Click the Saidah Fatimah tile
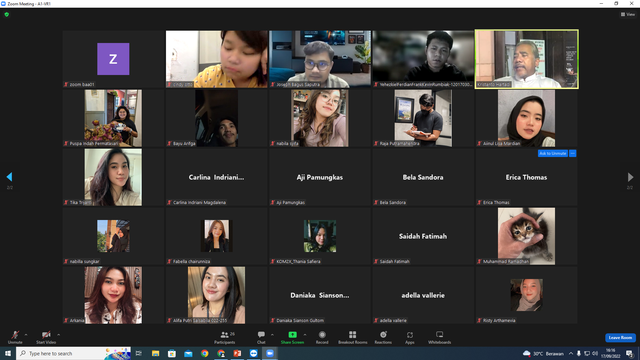The height and width of the screenshot is (360, 640). pos(423,236)
